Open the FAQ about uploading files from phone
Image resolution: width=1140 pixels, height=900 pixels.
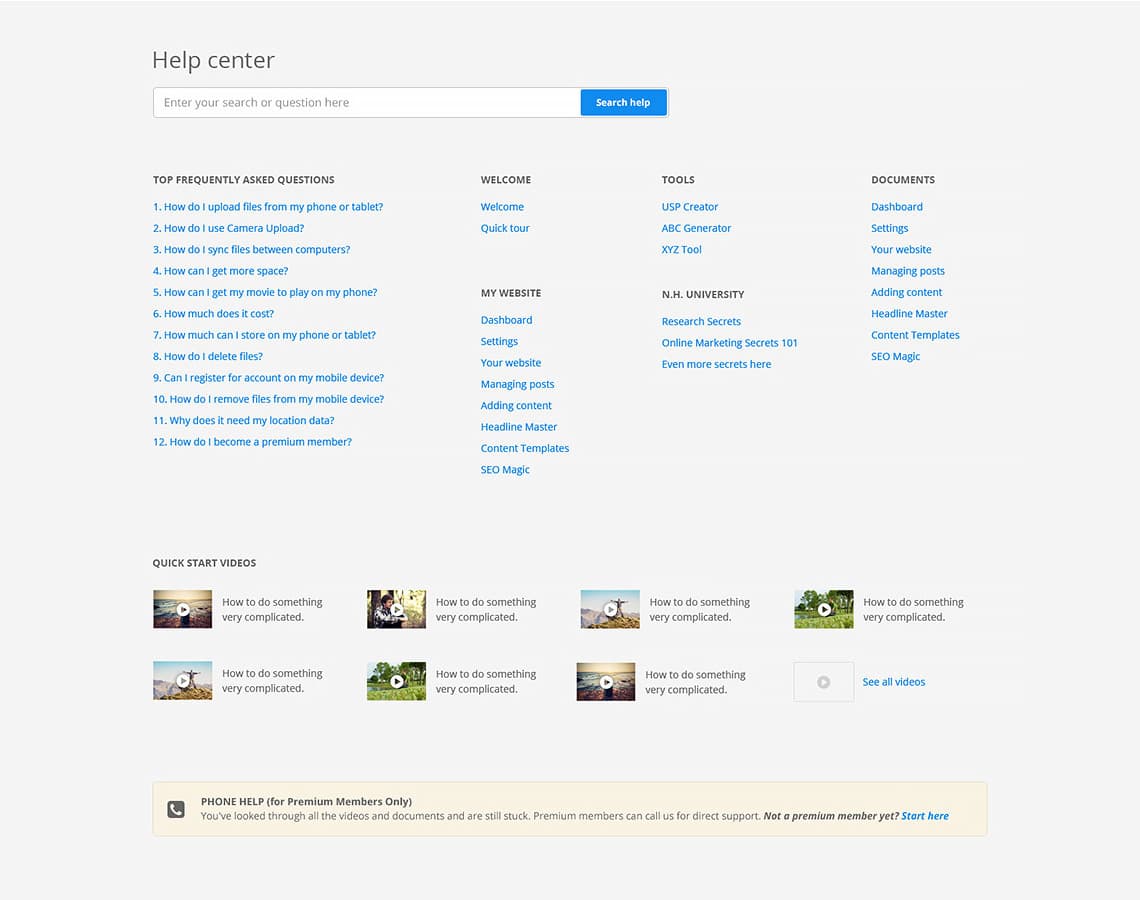[x=268, y=206]
